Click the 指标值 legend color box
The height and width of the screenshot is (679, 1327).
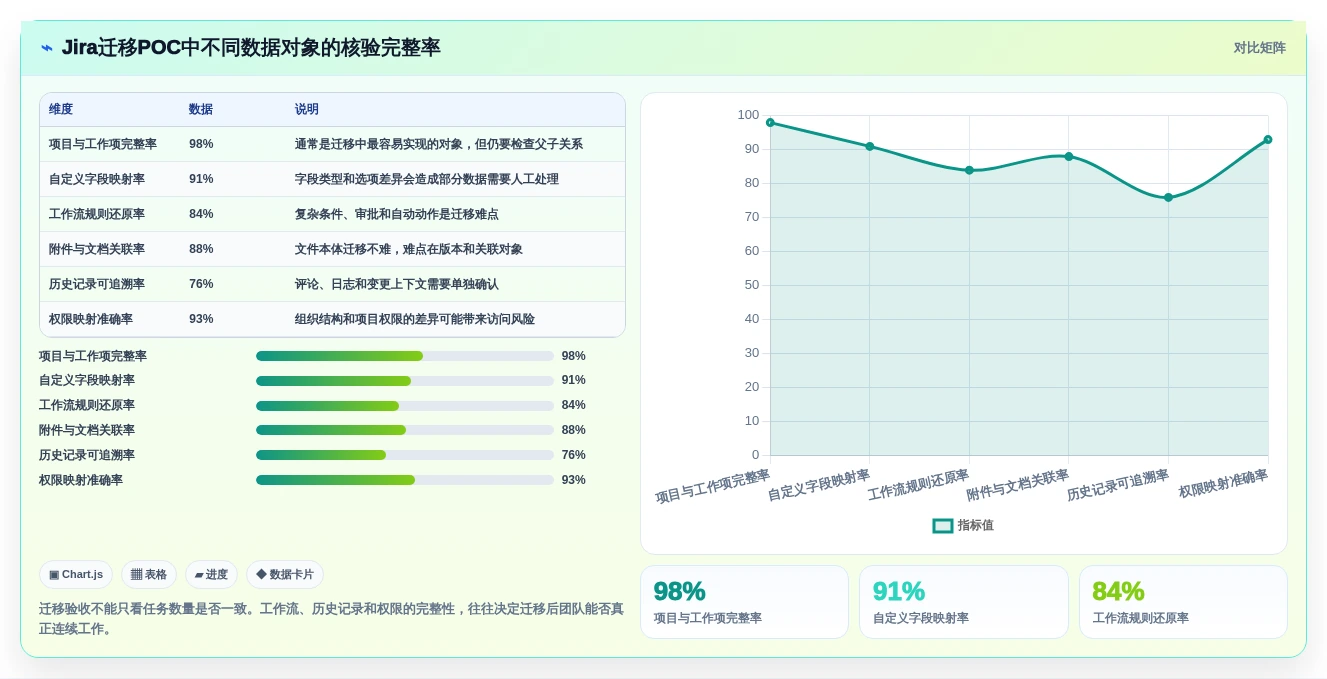coord(943,525)
